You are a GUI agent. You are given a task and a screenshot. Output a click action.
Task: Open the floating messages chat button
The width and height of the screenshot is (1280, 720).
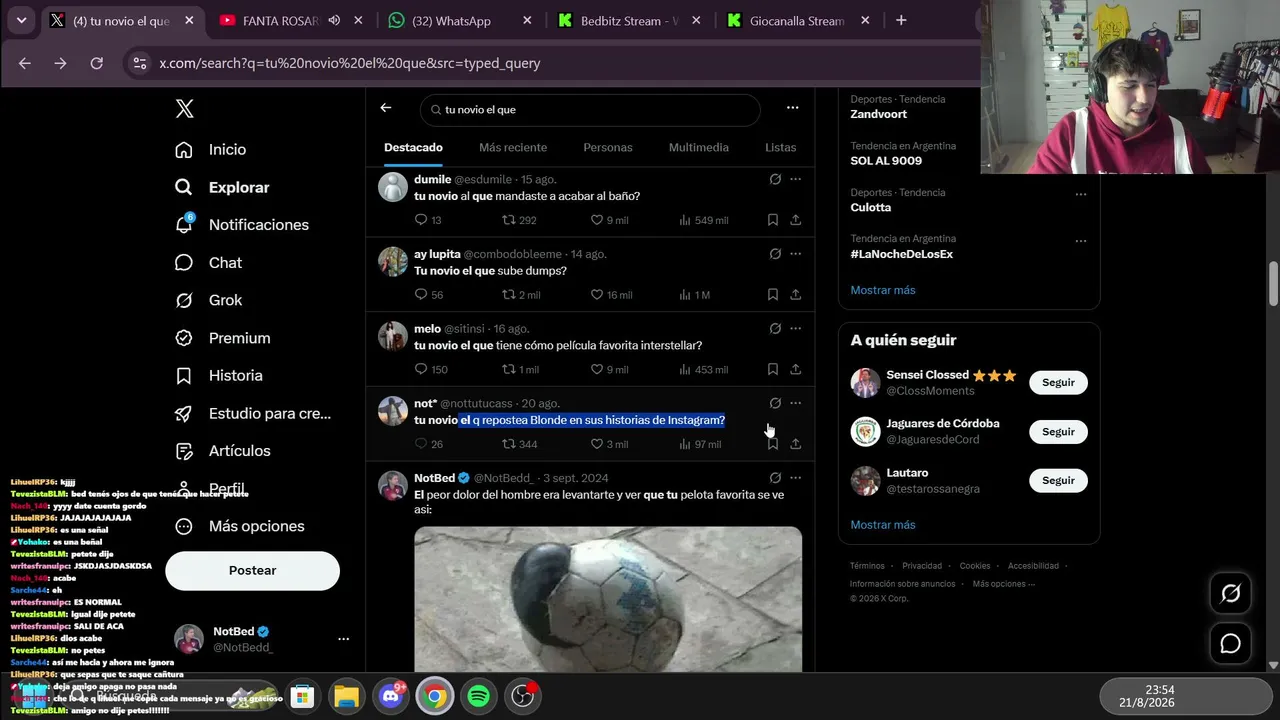1231,644
